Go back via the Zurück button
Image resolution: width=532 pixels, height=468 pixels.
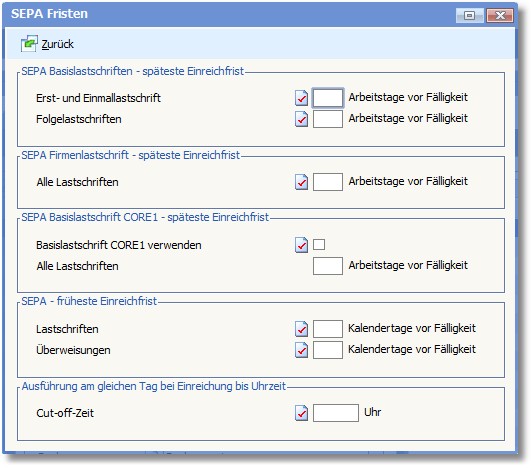[x=48, y=44]
